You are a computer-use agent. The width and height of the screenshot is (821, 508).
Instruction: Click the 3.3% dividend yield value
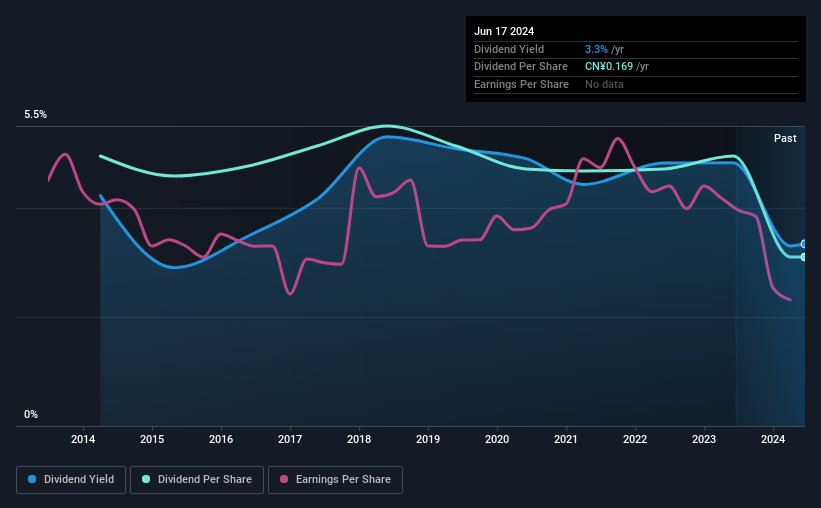pos(596,49)
